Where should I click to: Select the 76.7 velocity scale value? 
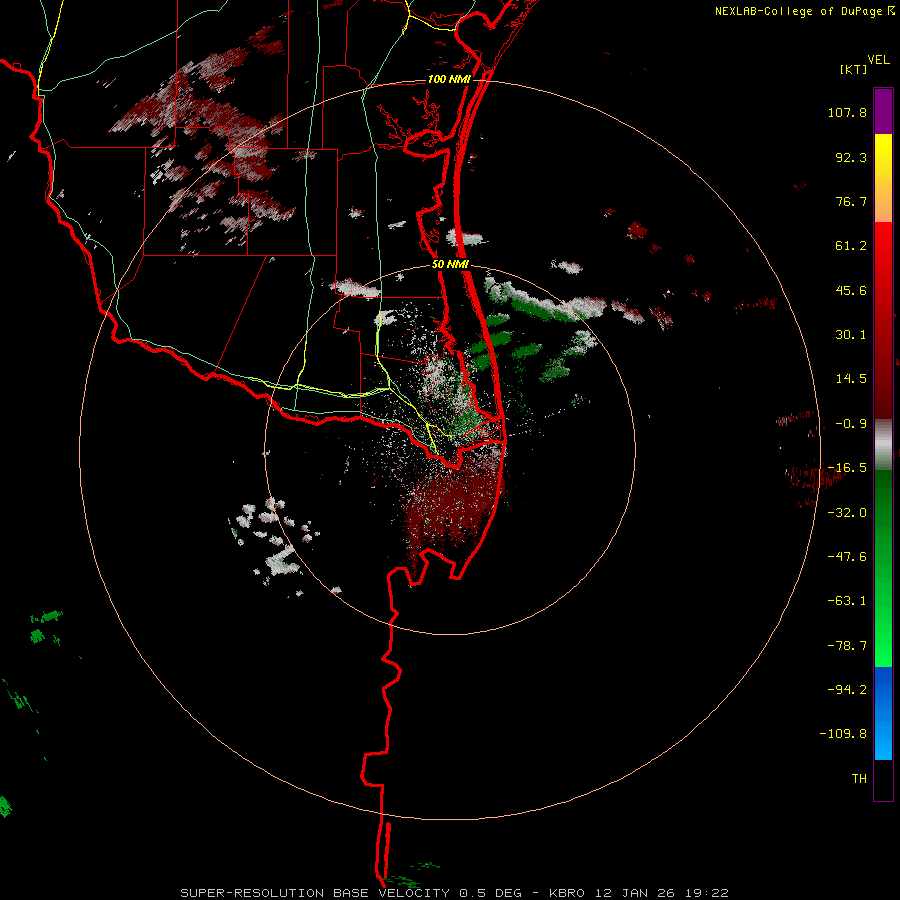pyautogui.click(x=851, y=201)
